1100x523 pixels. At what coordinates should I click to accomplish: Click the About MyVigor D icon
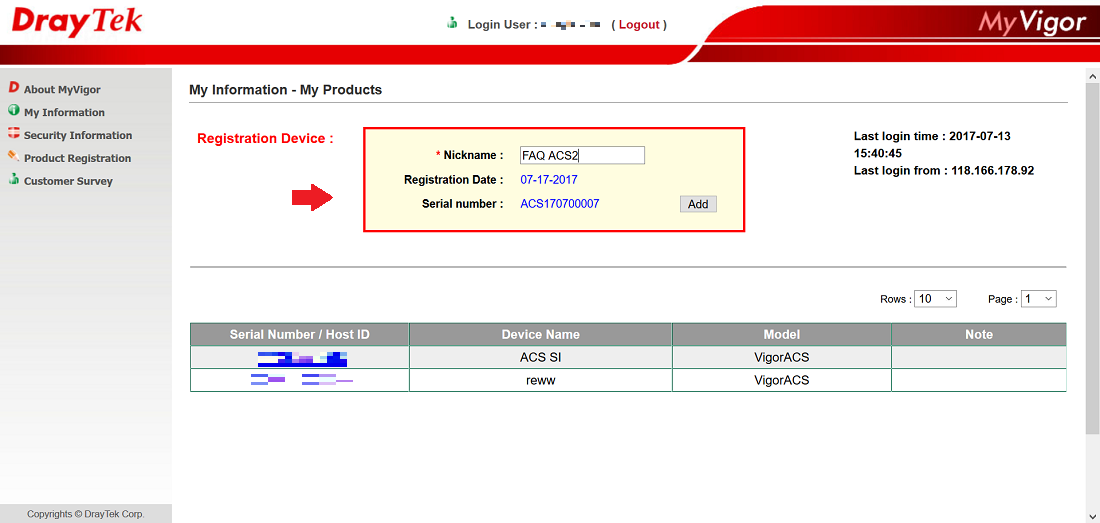click(x=13, y=88)
